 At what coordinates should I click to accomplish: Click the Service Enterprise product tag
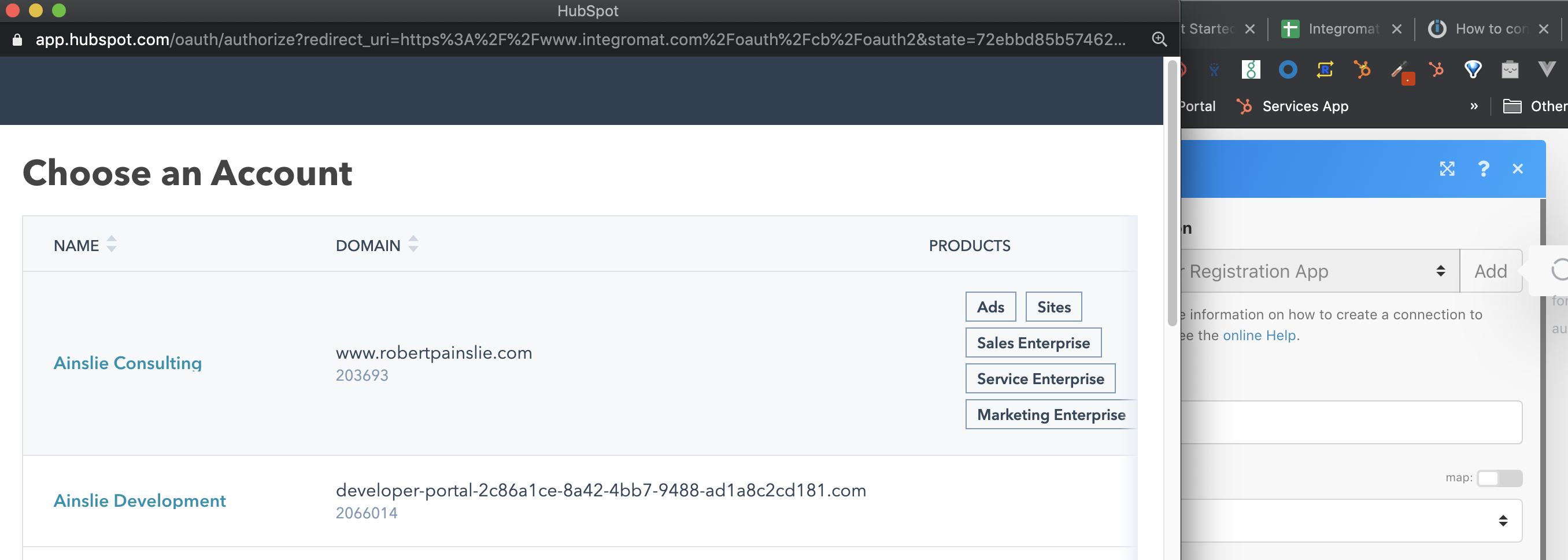pyautogui.click(x=1040, y=379)
